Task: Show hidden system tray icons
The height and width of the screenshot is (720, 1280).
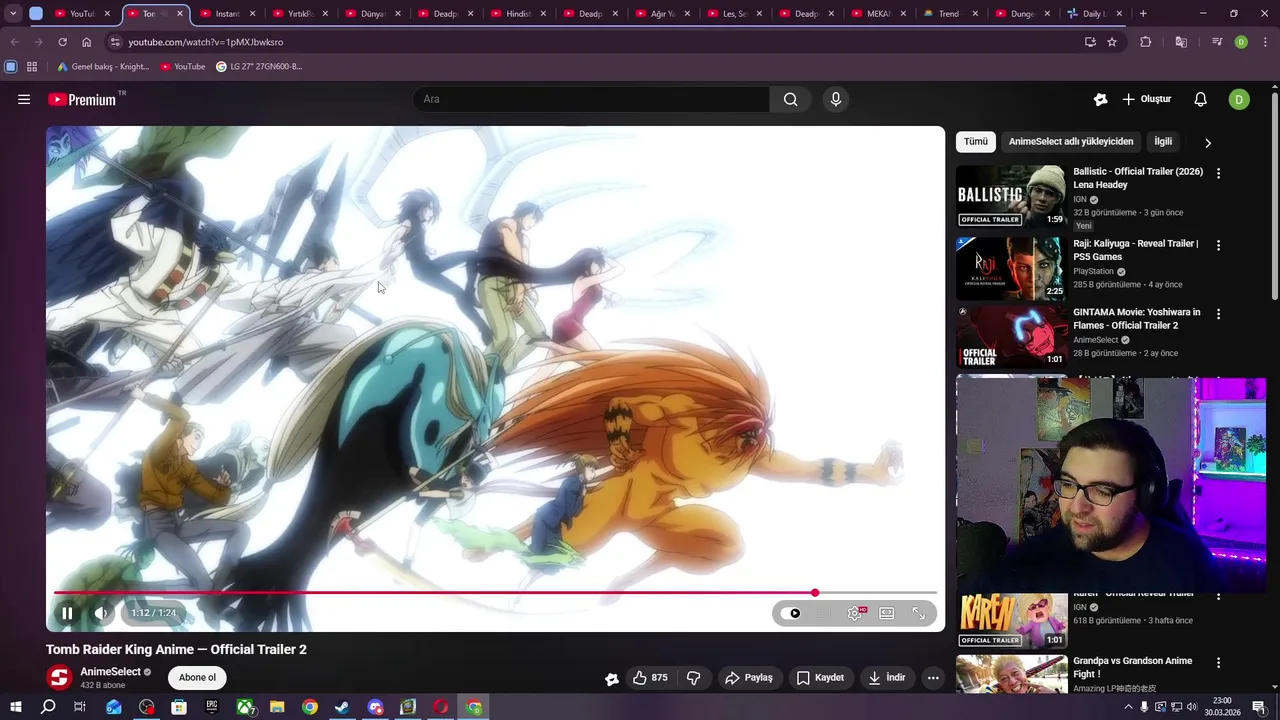Action: [1128, 707]
